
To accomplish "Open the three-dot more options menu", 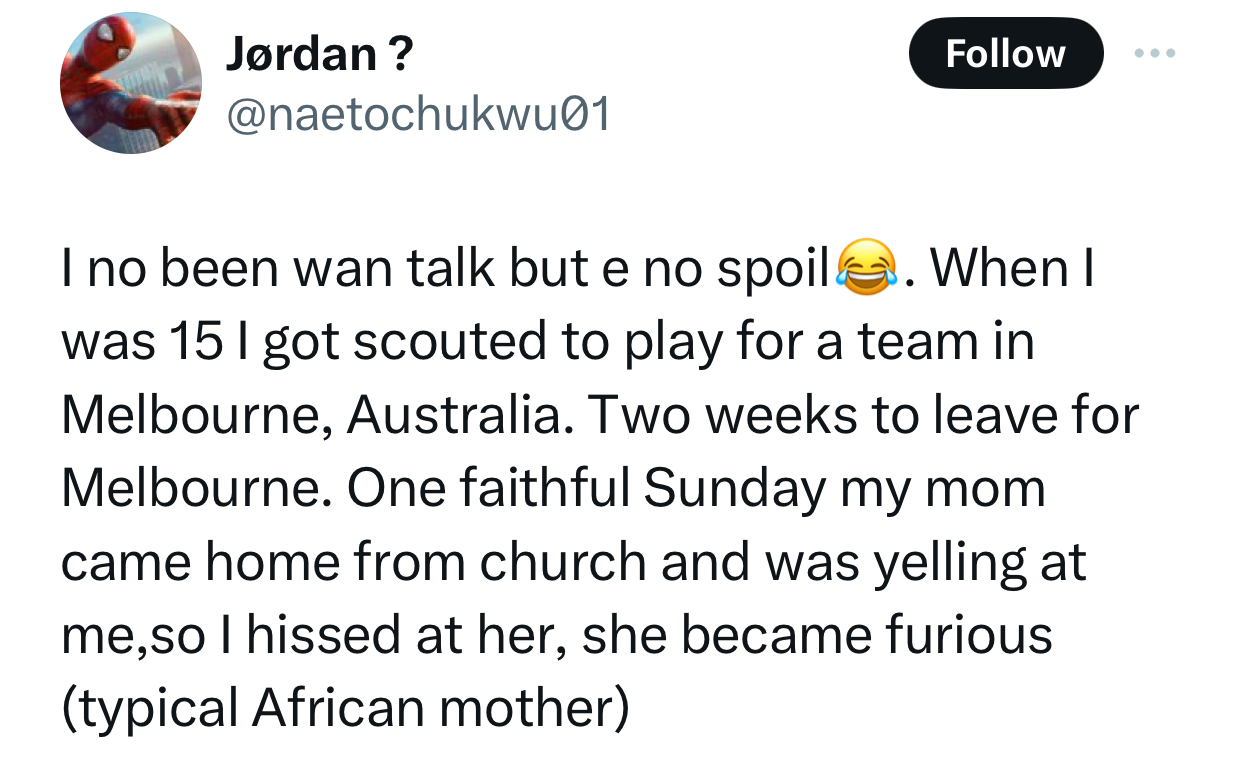I will click(x=1154, y=53).
